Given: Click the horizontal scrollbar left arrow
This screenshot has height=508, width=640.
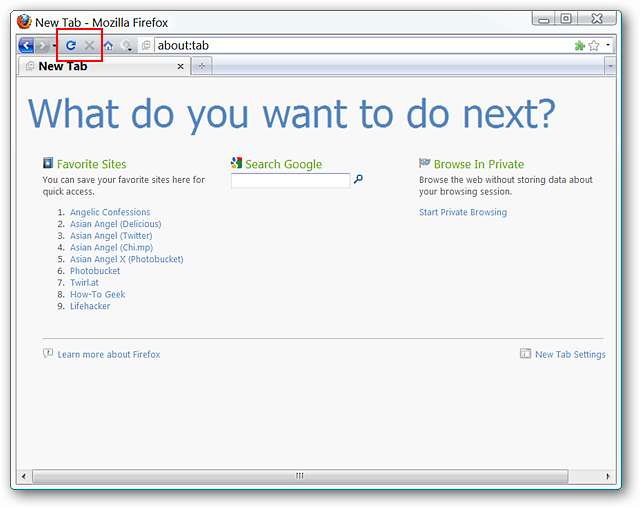Looking at the screenshot, I should pos(24,476).
